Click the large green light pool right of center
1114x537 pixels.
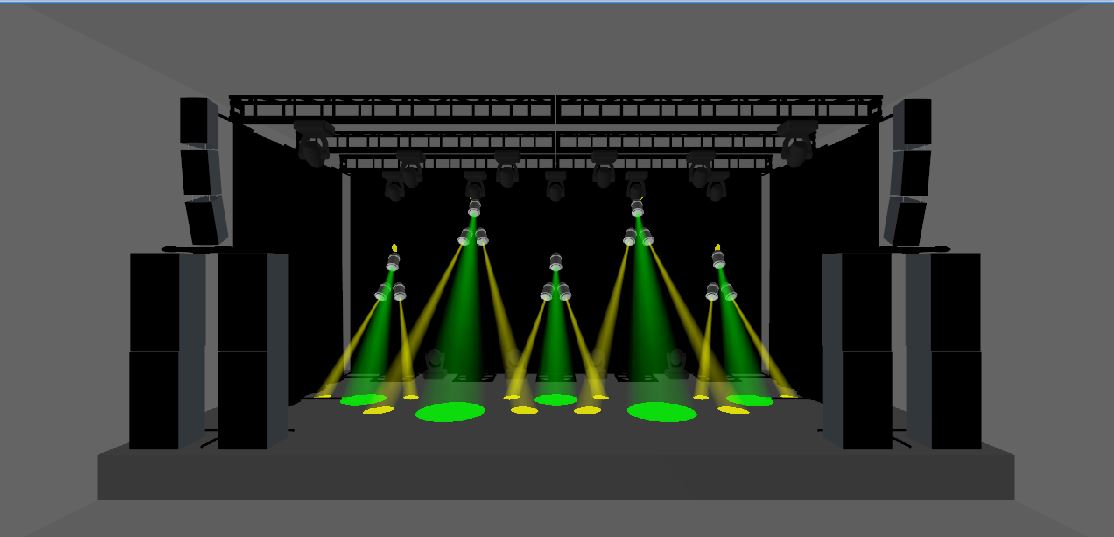point(661,411)
